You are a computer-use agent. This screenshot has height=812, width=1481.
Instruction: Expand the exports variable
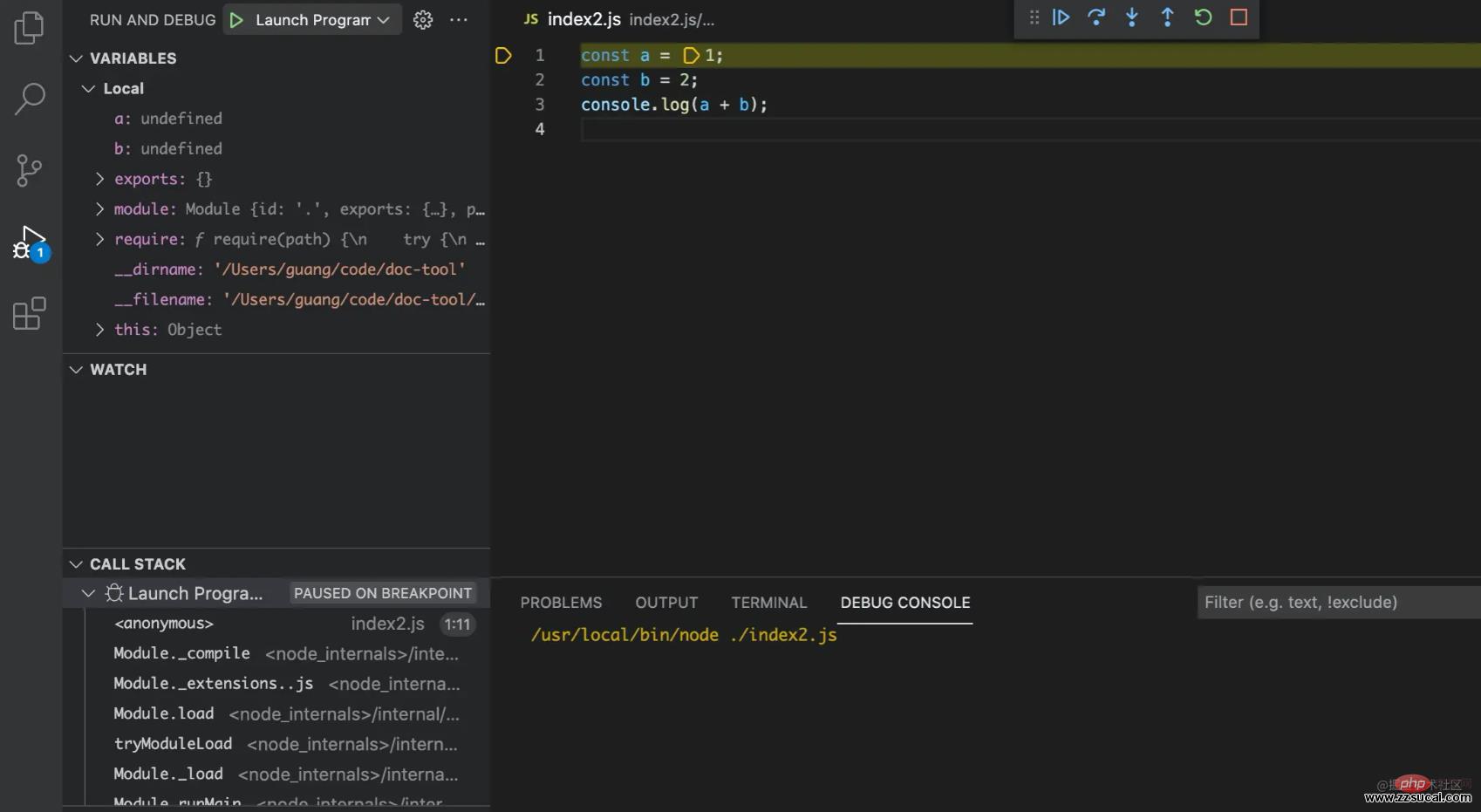click(x=99, y=179)
